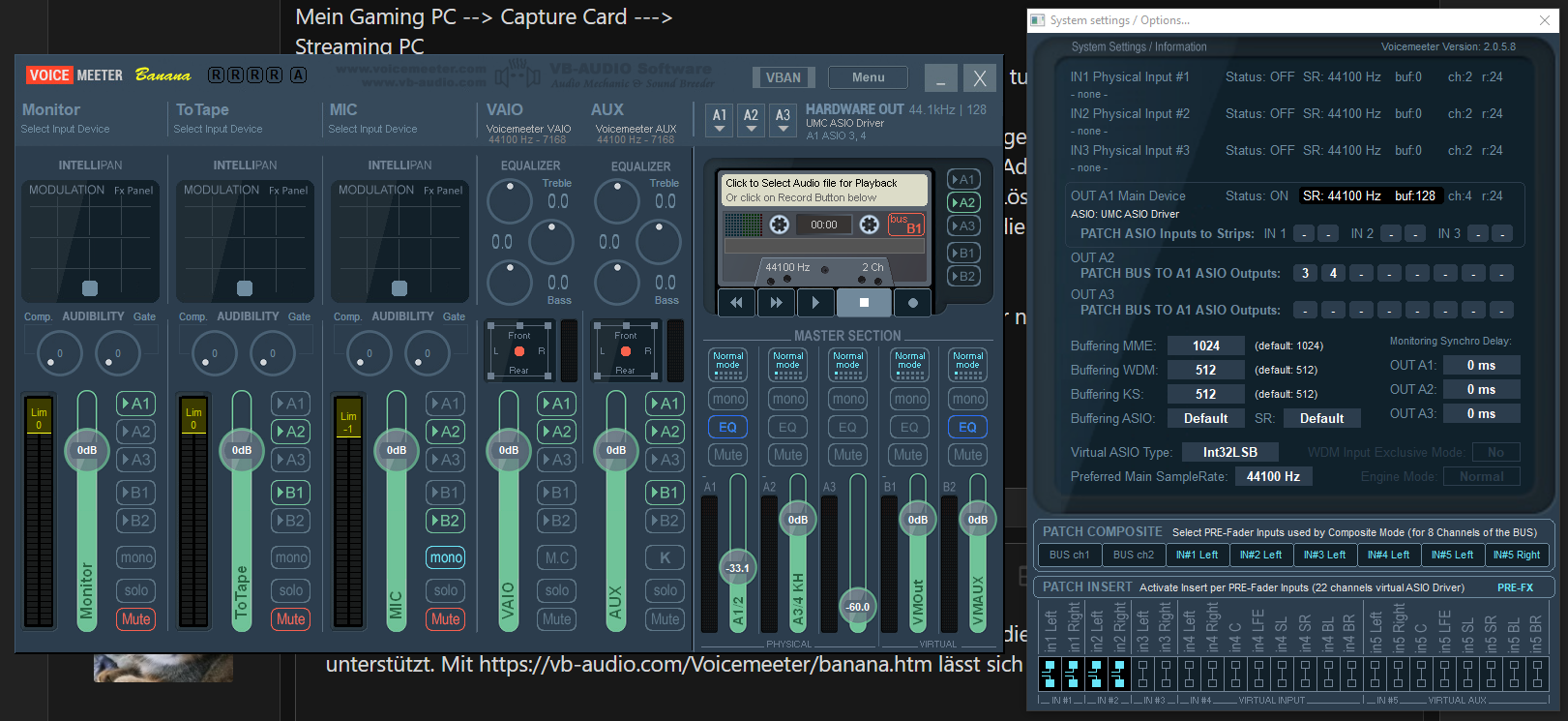Solo the Monitor strip
This screenshot has height=721, width=1568.
coord(136,590)
